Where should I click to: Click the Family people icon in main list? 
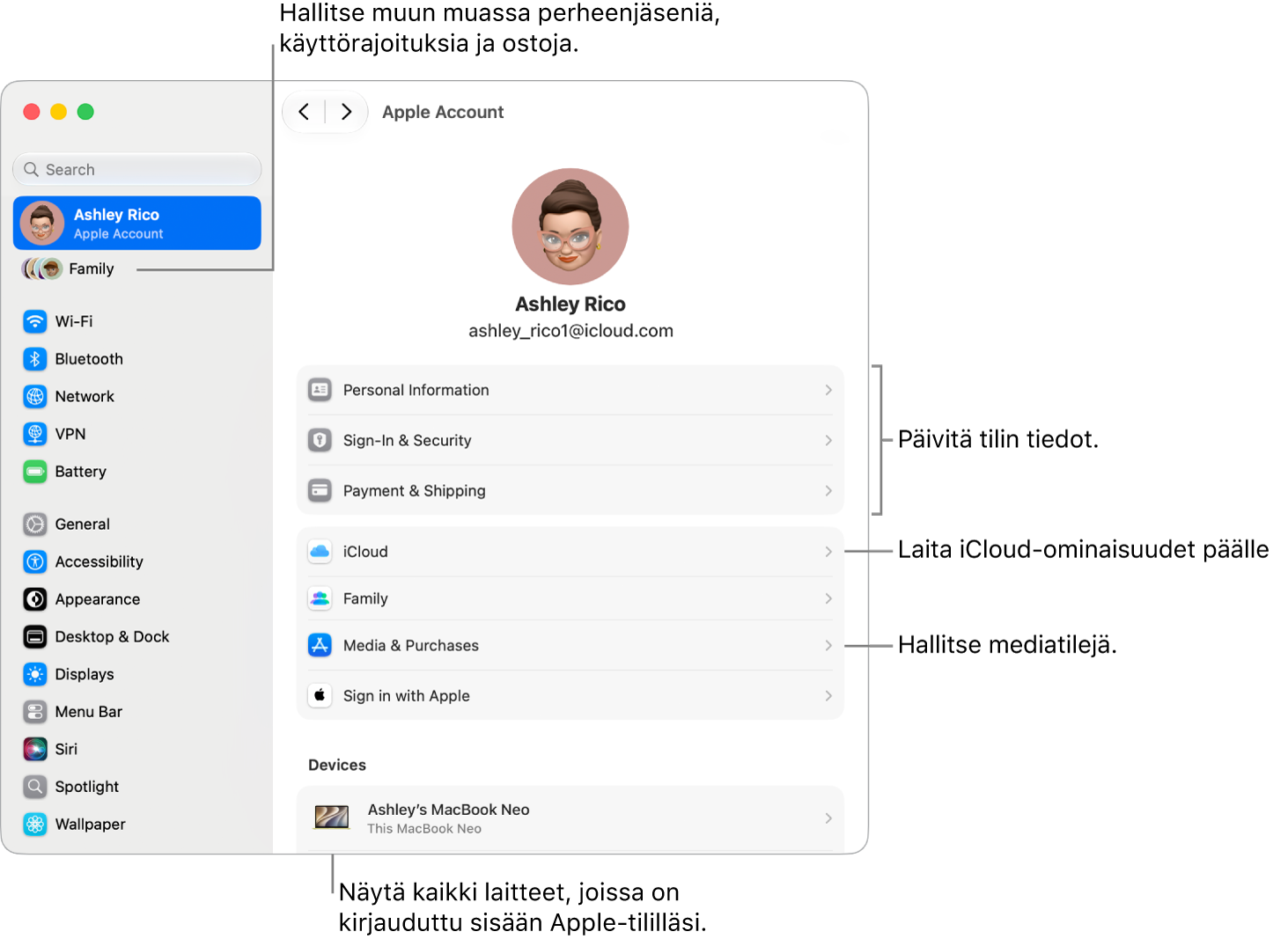pyautogui.click(x=320, y=598)
